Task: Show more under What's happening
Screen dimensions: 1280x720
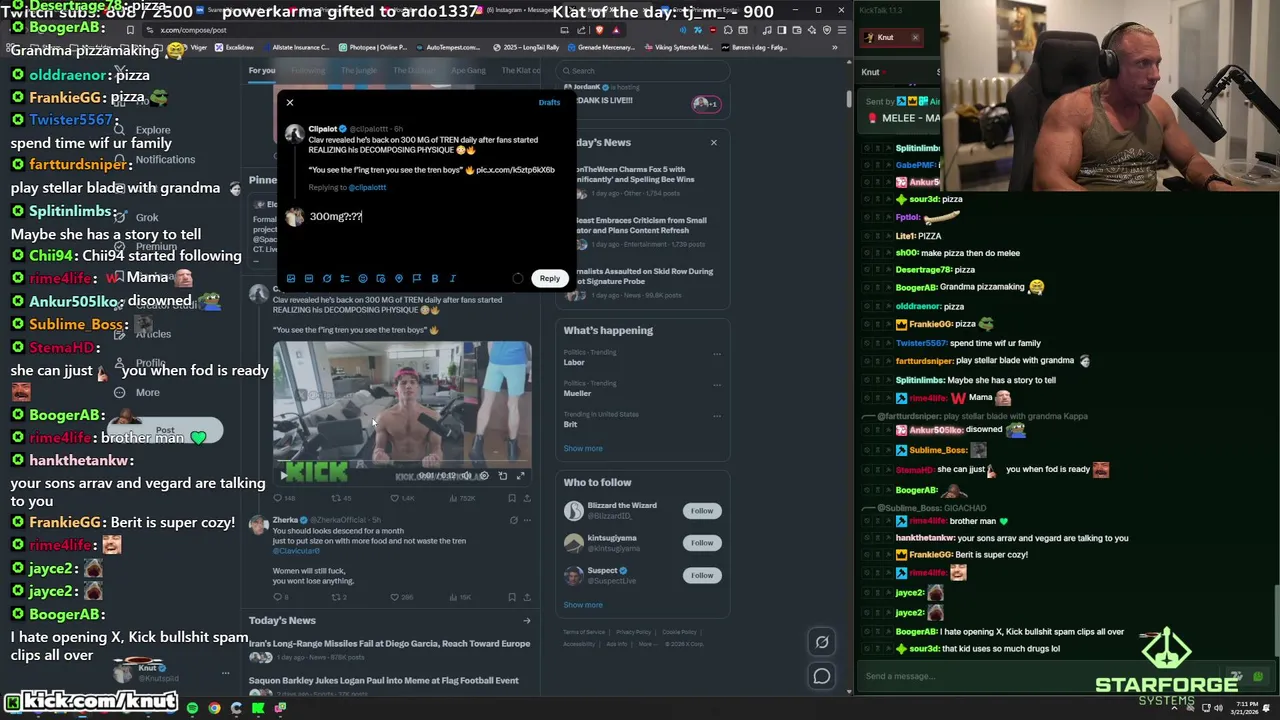Action: coord(583,448)
